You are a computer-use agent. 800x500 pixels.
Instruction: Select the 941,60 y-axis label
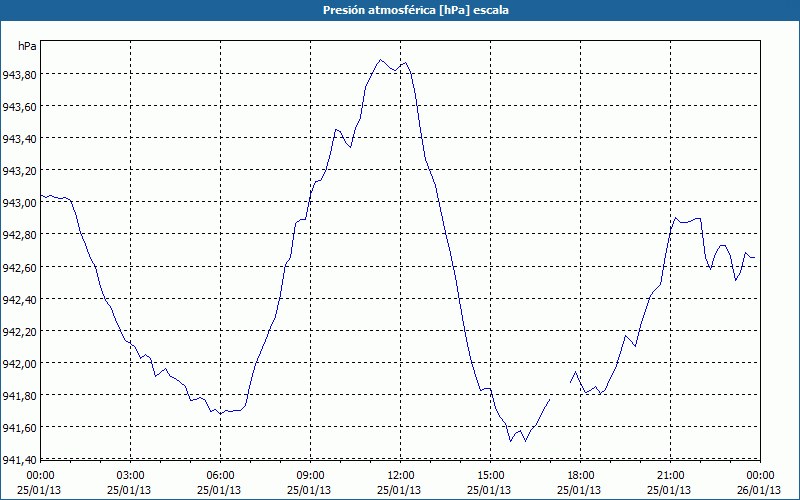click(x=19, y=428)
